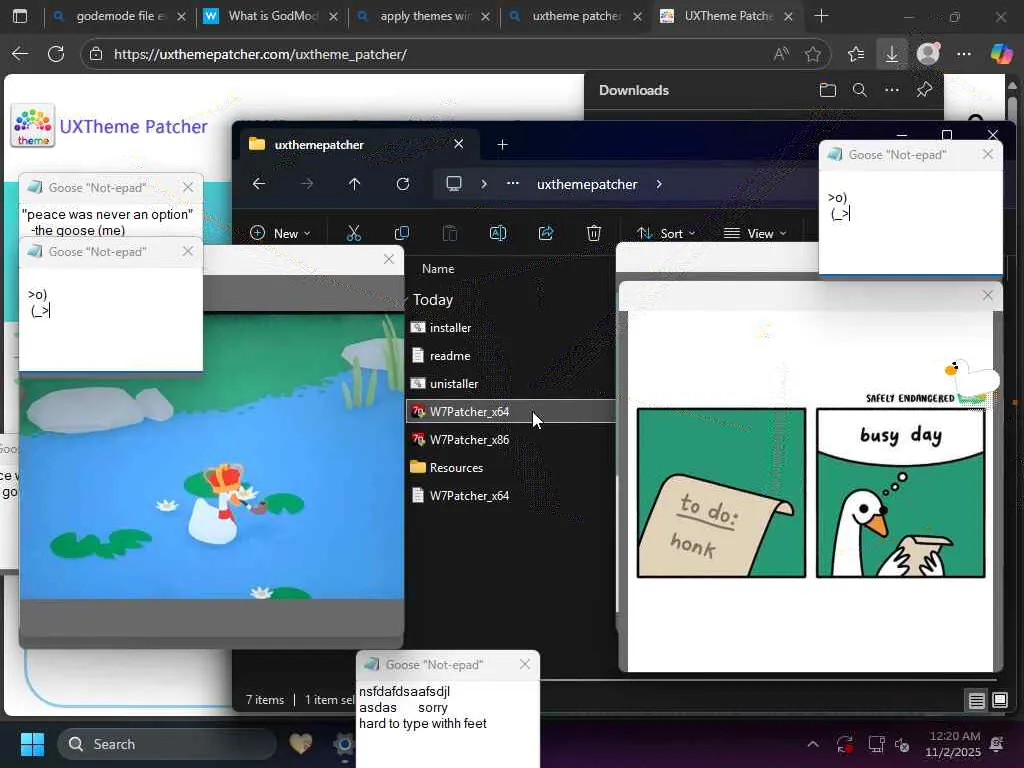Viewport: 1024px width, 768px height.
Task: Expand chevron after uxthemepatcher breadcrumb
Action: 659,184
